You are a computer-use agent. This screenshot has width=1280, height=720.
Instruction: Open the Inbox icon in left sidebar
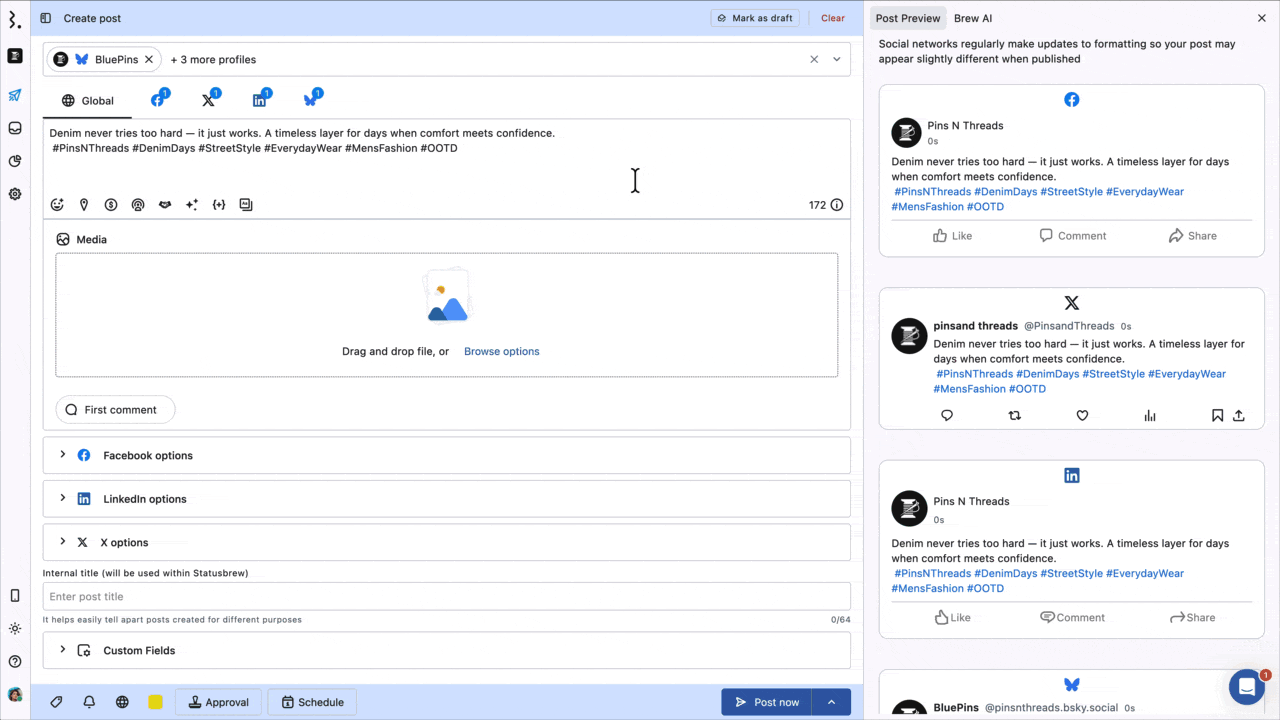click(15, 128)
